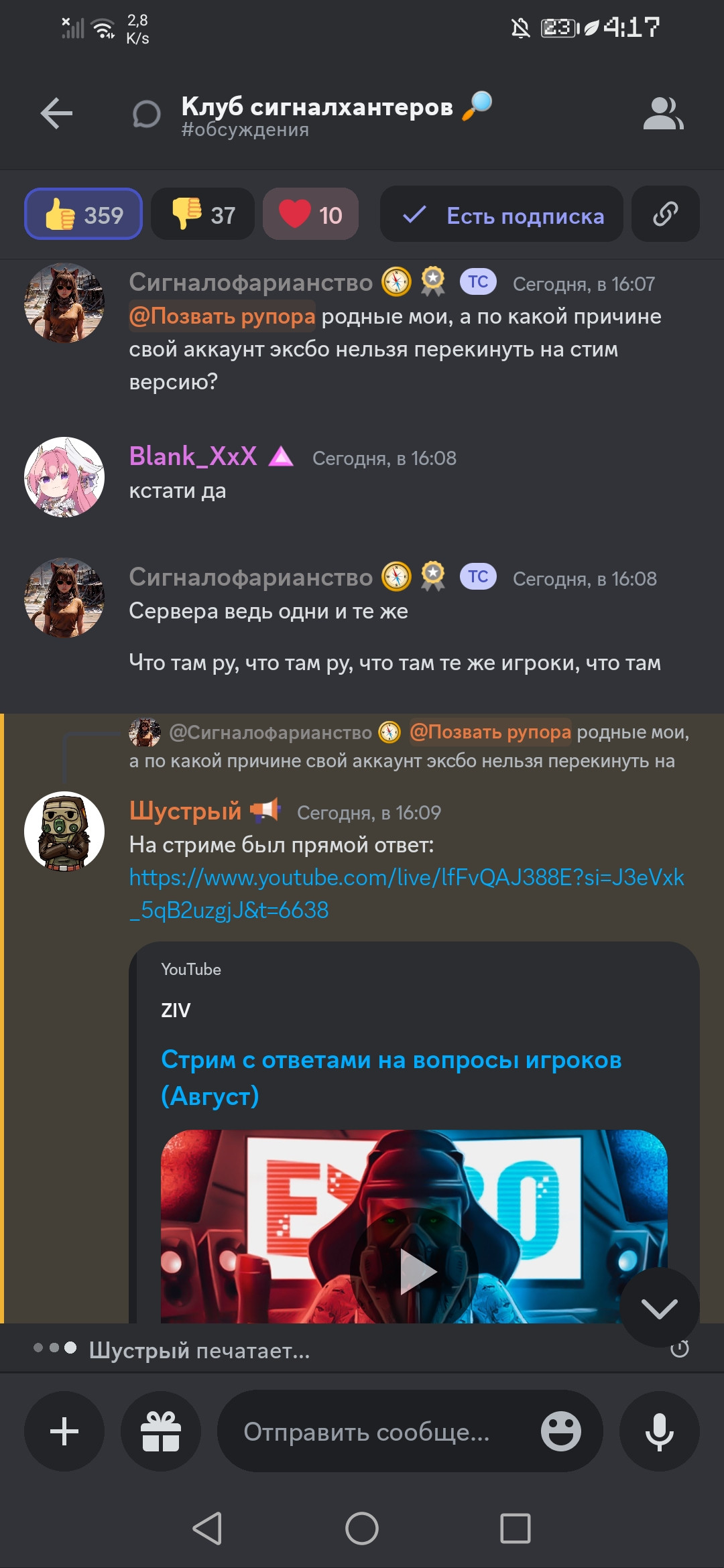
Task: Open the YouTube live stream link
Action: pyautogui.click(x=406, y=893)
